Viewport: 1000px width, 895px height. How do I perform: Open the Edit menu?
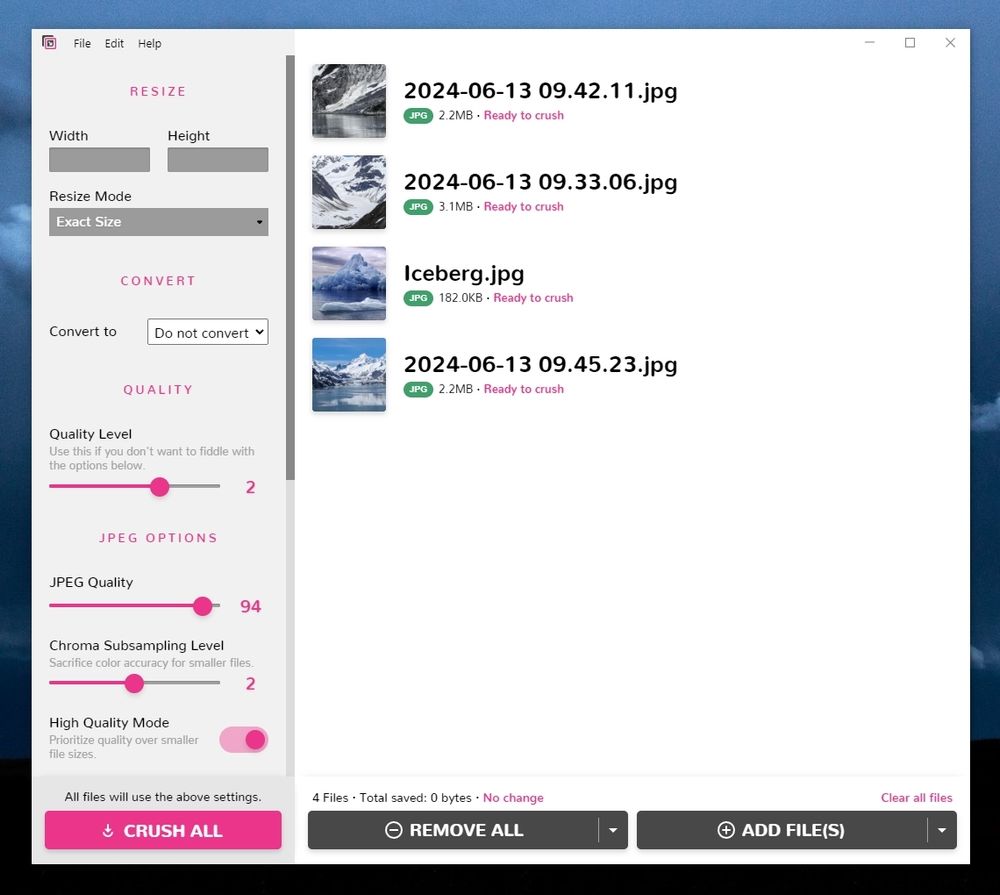(114, 43)
